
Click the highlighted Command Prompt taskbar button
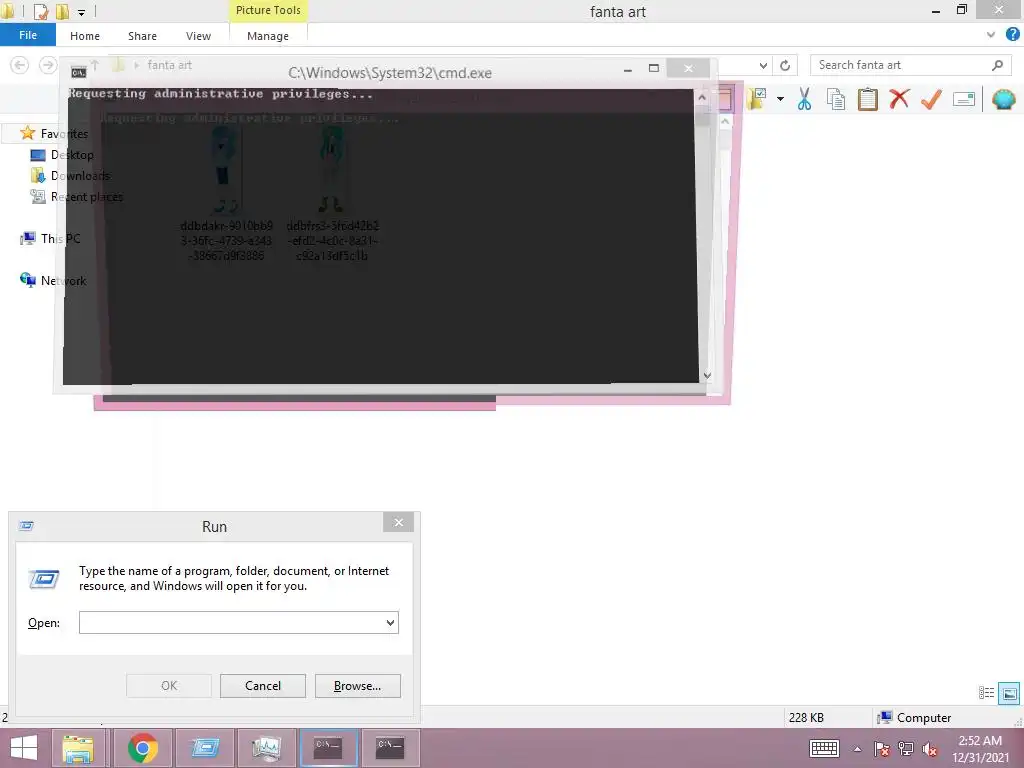click(328, 748)
